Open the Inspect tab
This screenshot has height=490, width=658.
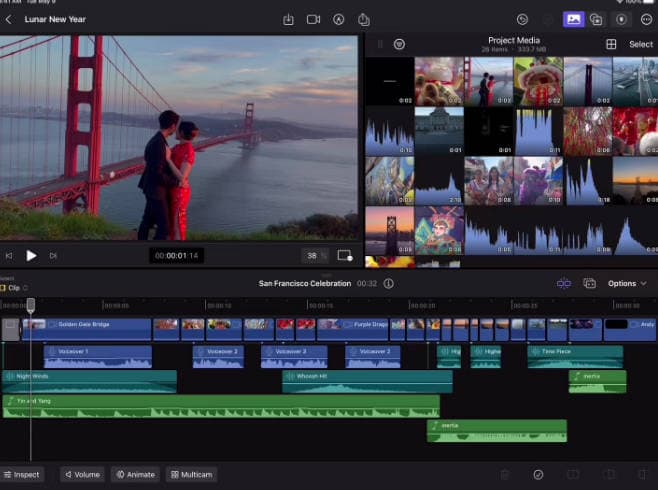pyautogui.click(x=22, y=474)
